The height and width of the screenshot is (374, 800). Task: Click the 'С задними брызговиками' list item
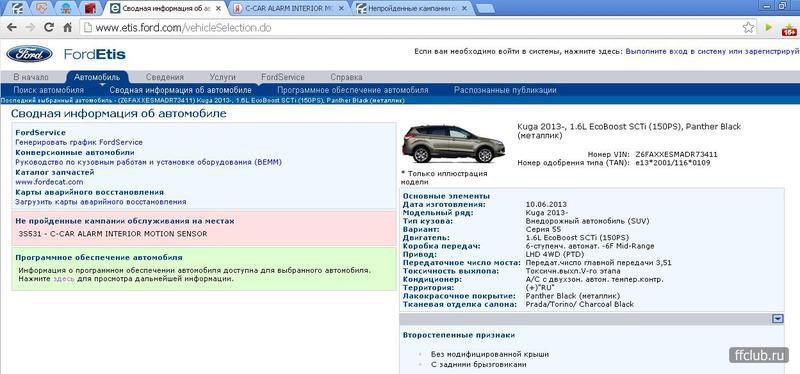click(479, 364)
